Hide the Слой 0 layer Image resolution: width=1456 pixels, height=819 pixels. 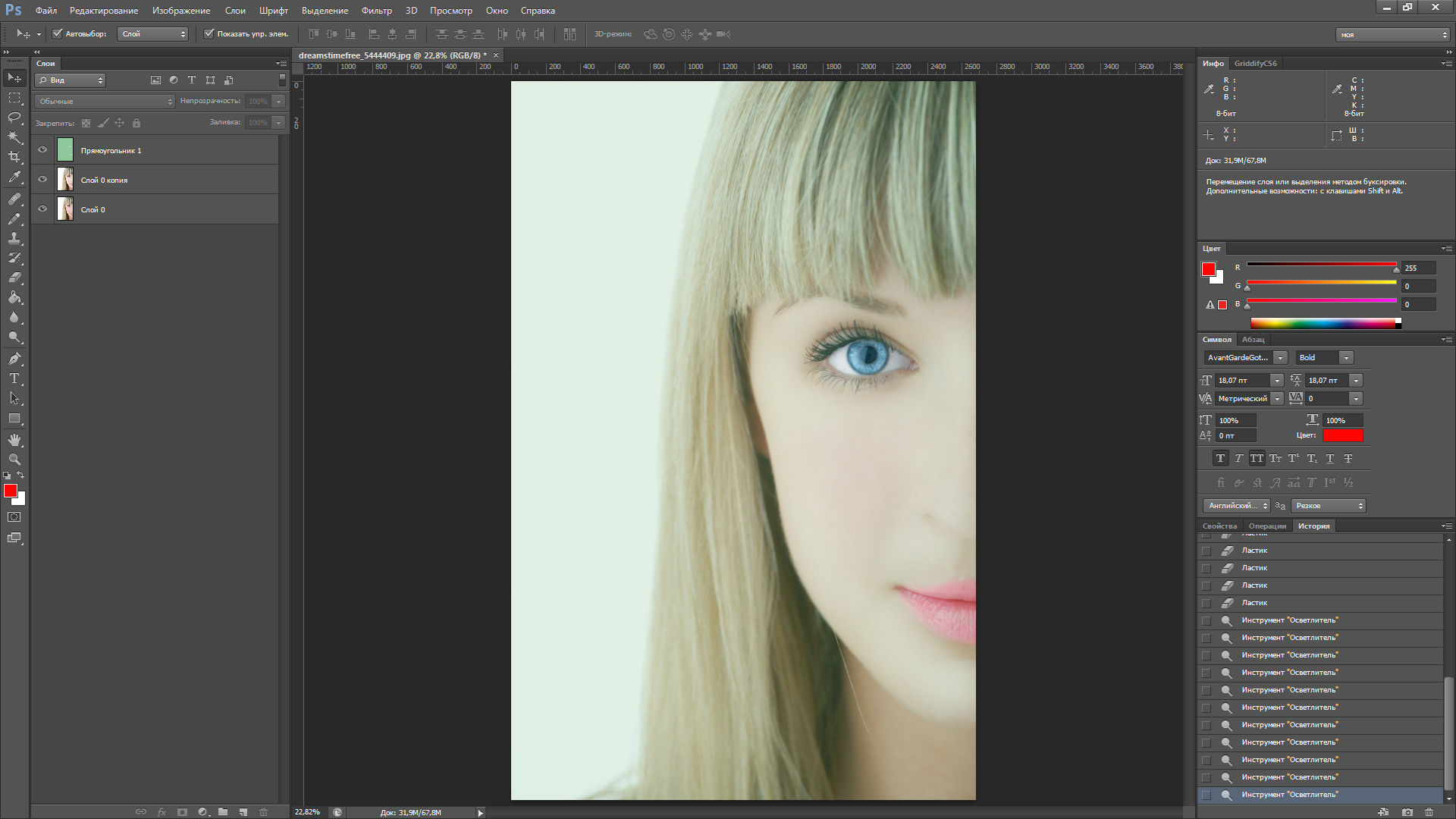click(42, 209)
